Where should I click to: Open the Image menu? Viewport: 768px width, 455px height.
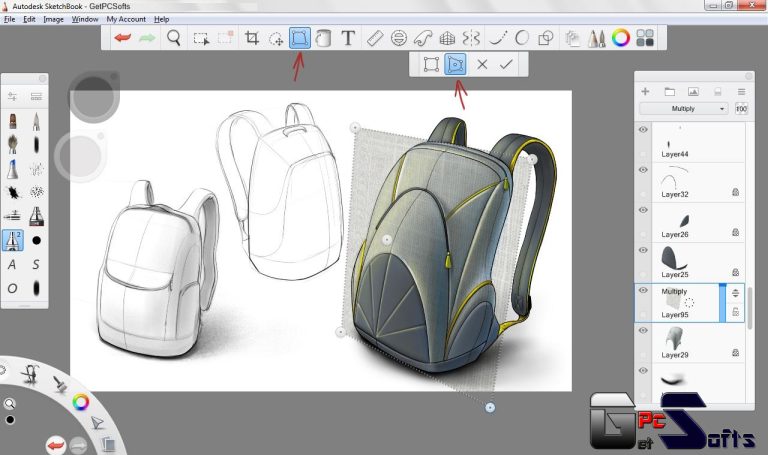pyautogui.click(x=53, y=19)
